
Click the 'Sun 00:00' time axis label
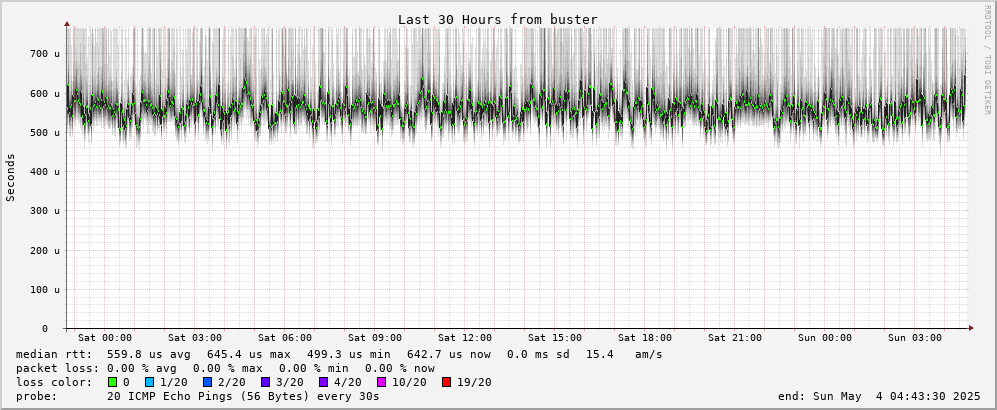(x=825, y=338)
